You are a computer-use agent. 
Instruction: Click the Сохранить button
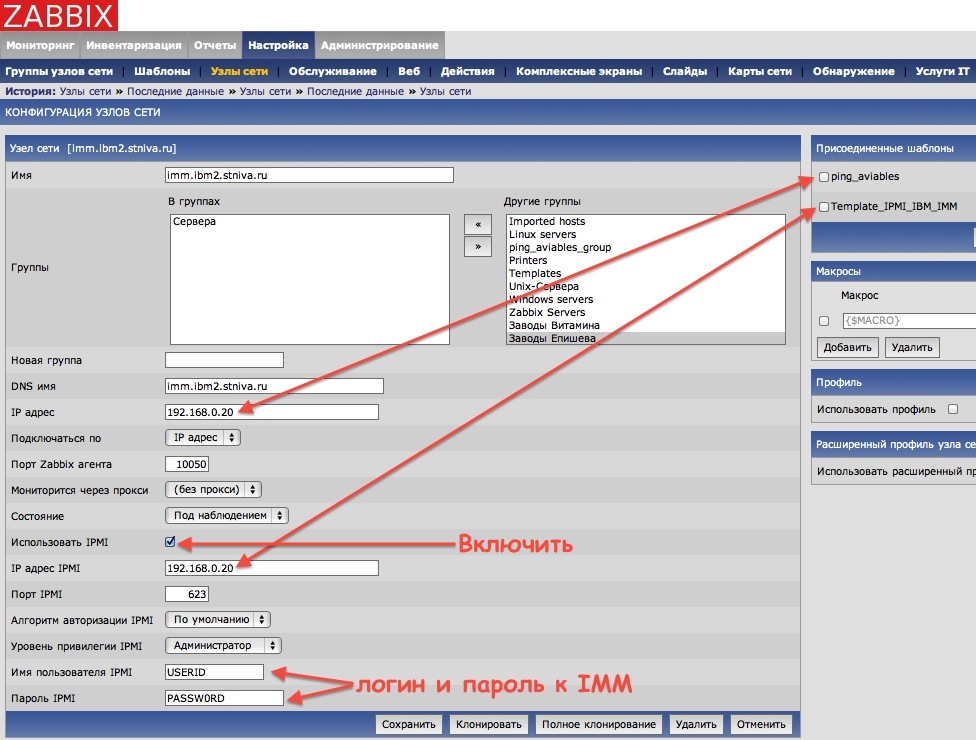click(x=409, y=724)
